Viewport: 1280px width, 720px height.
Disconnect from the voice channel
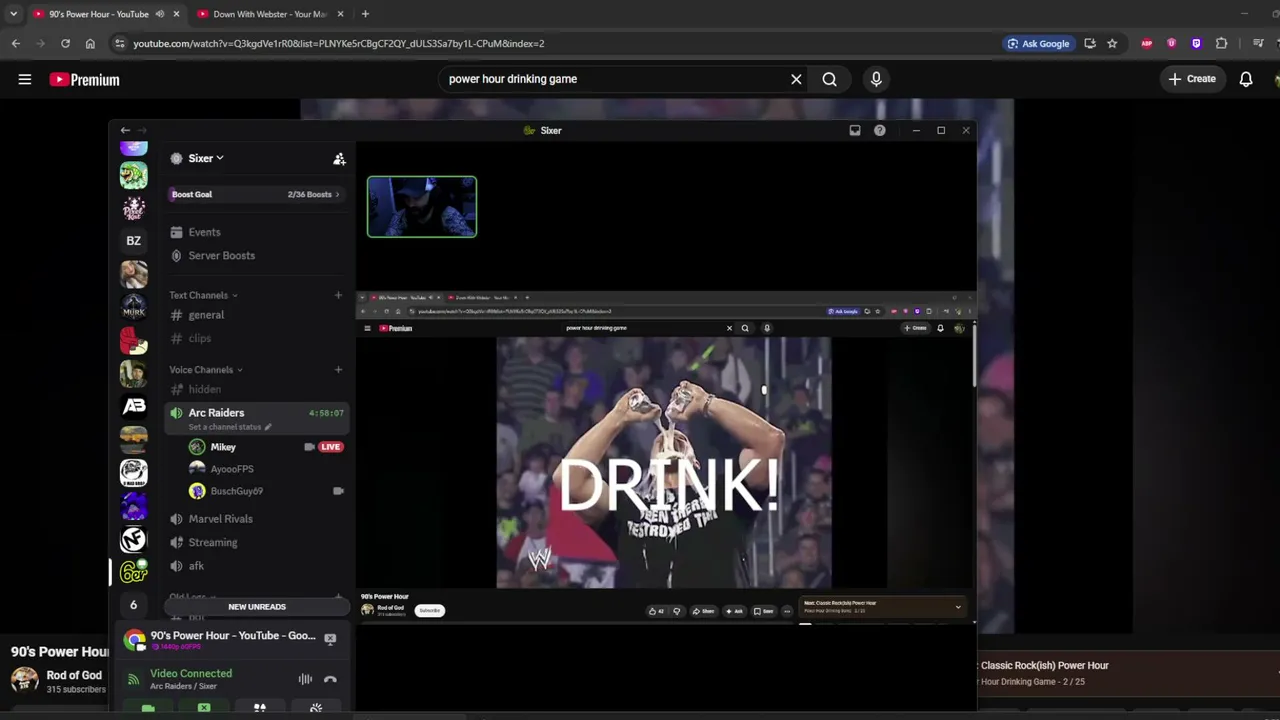[330, 679]
